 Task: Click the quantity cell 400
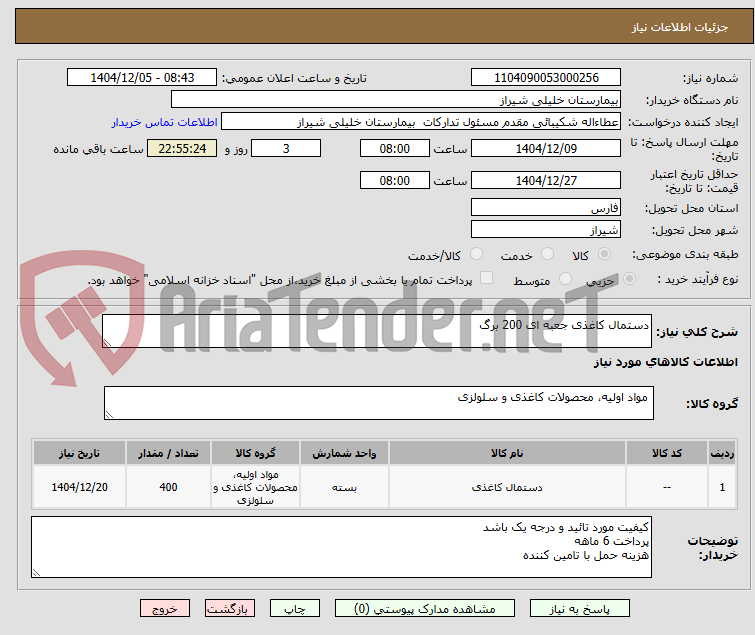pyautogui.click(x=168, y=487)
